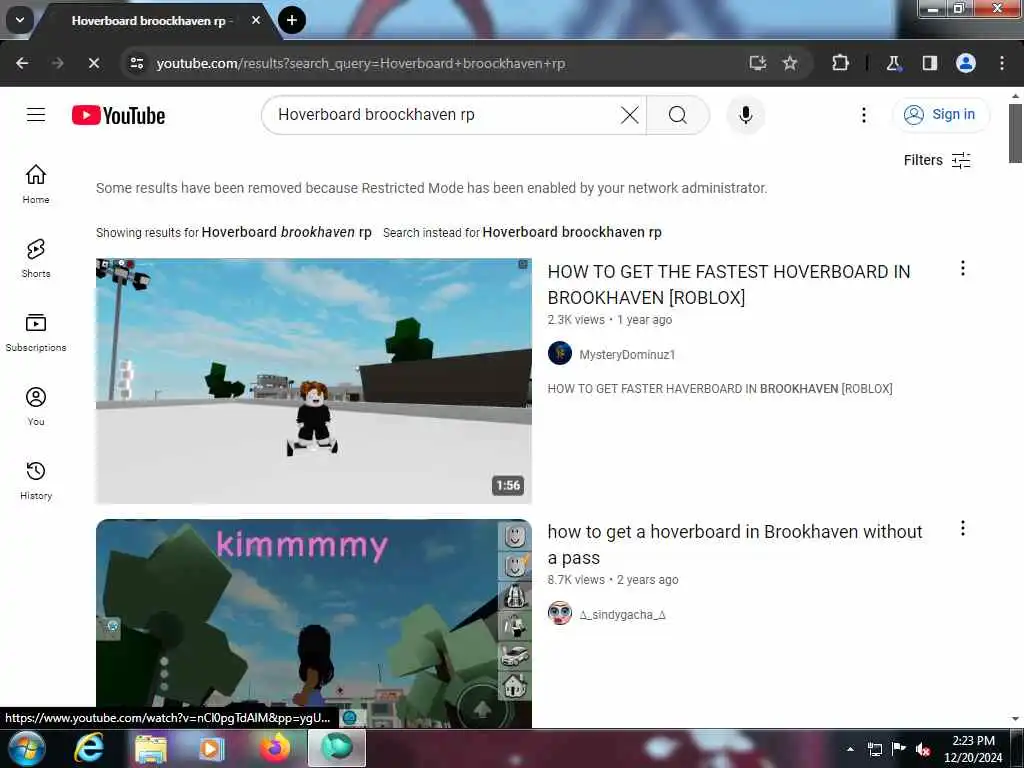
Task: Open Shorts in the sidebar
Action: click(x=36, y=258)
